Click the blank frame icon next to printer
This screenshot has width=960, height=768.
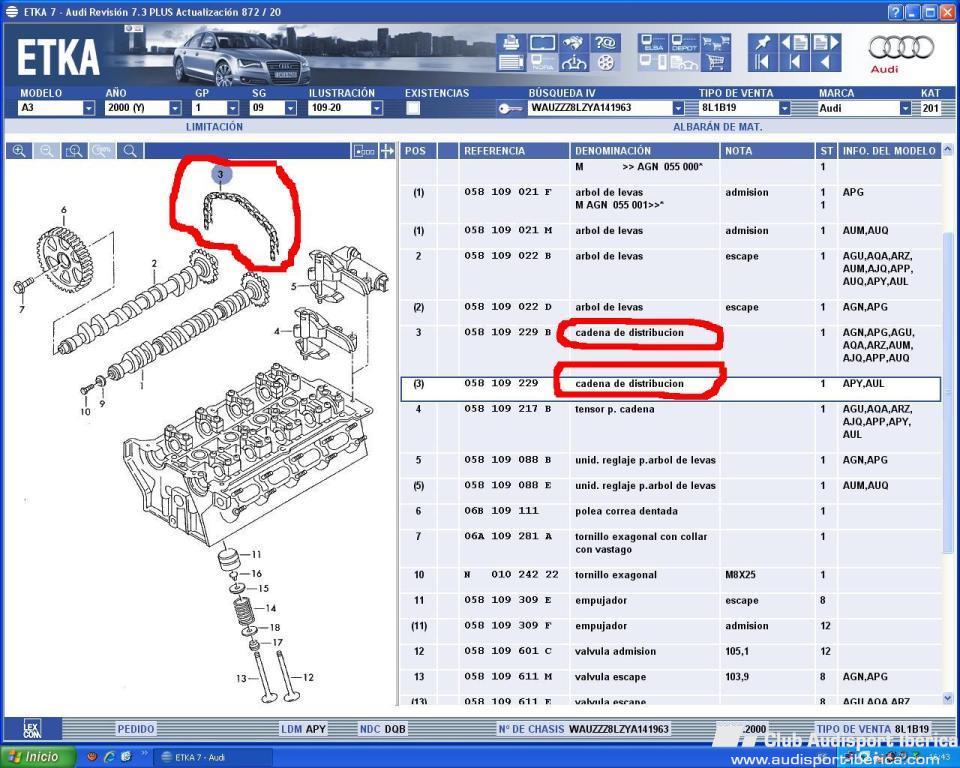click(x=542, y=42)
